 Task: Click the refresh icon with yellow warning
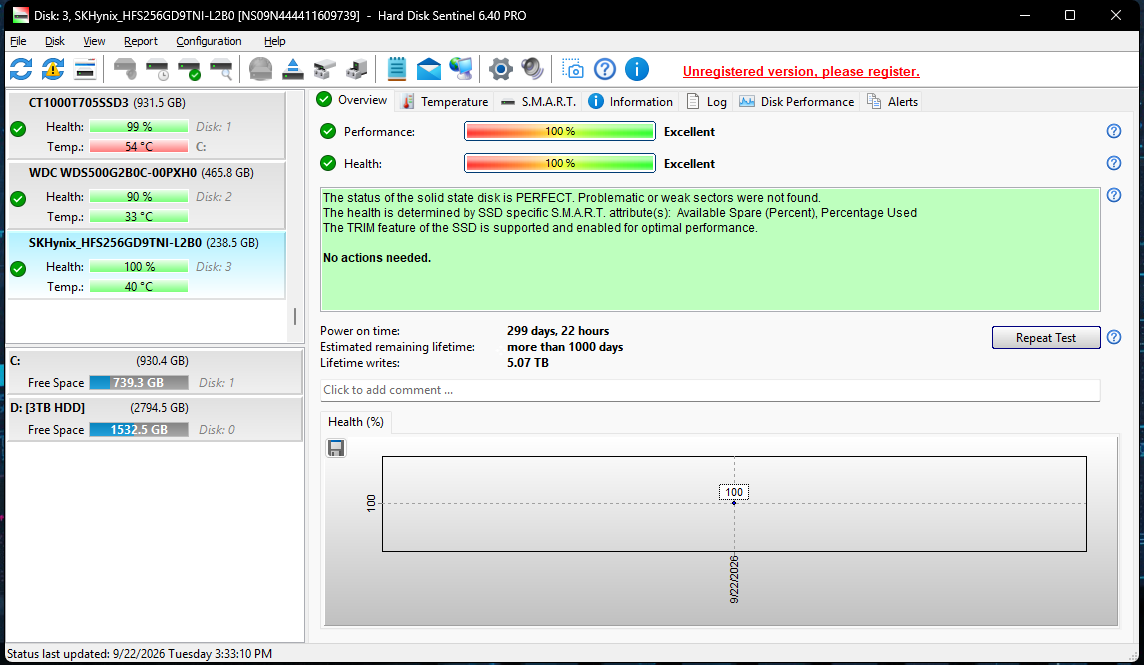coord(53,69)
